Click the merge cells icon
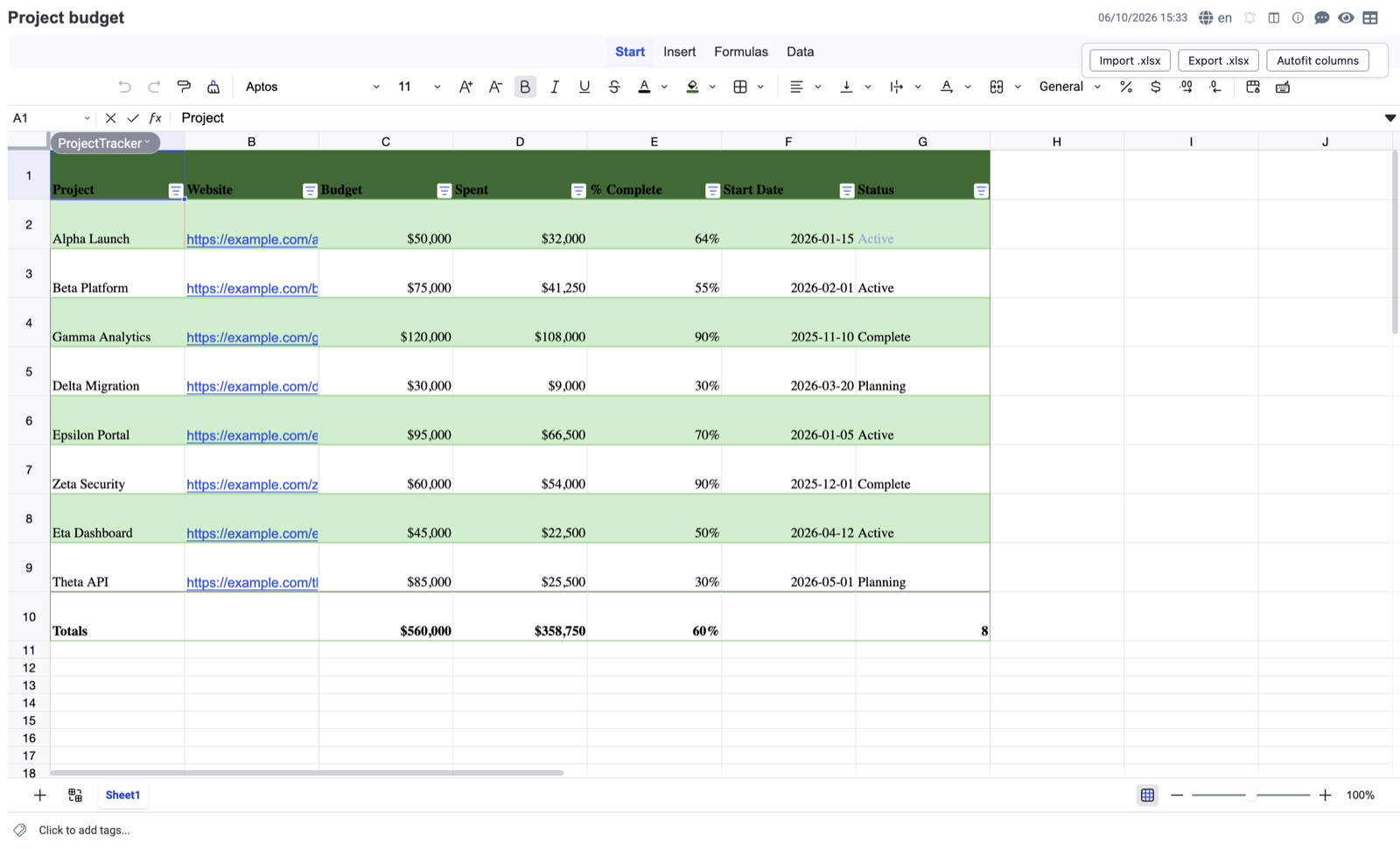The height and width of the screenshot is (849, 1400). (997, 87)
